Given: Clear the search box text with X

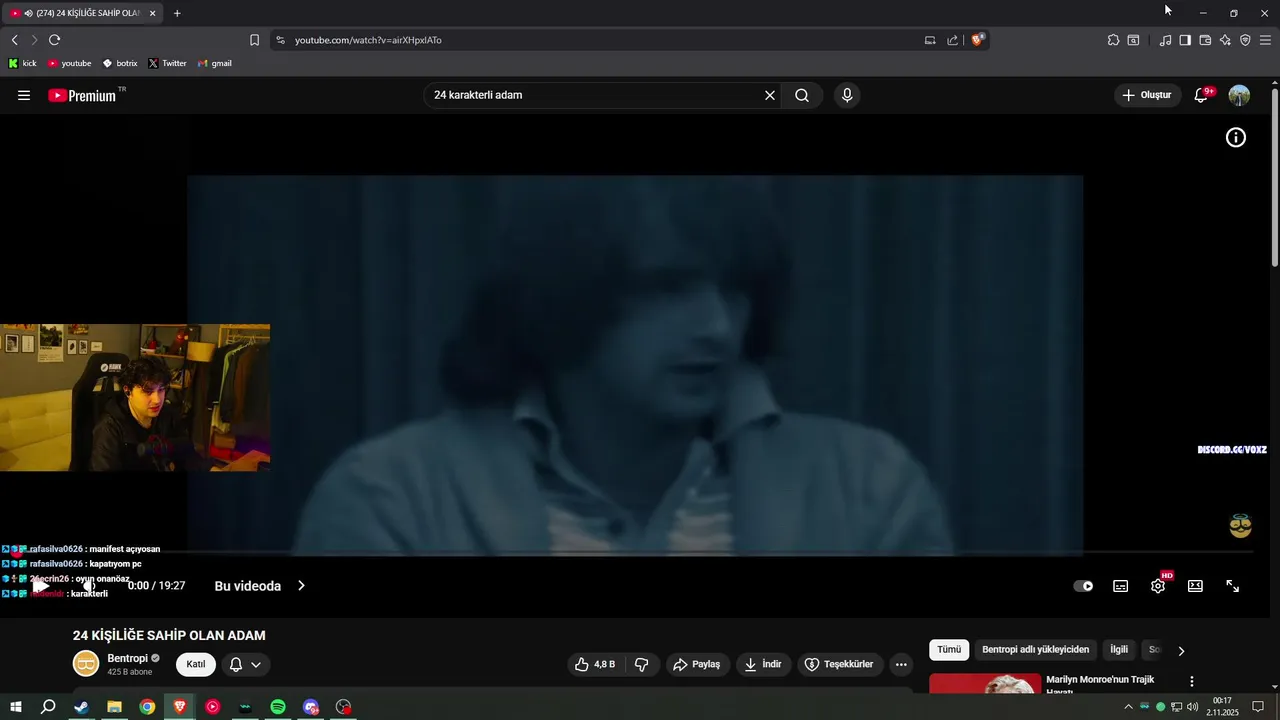Looking at the screenshot, I should (x=770, y=95).
